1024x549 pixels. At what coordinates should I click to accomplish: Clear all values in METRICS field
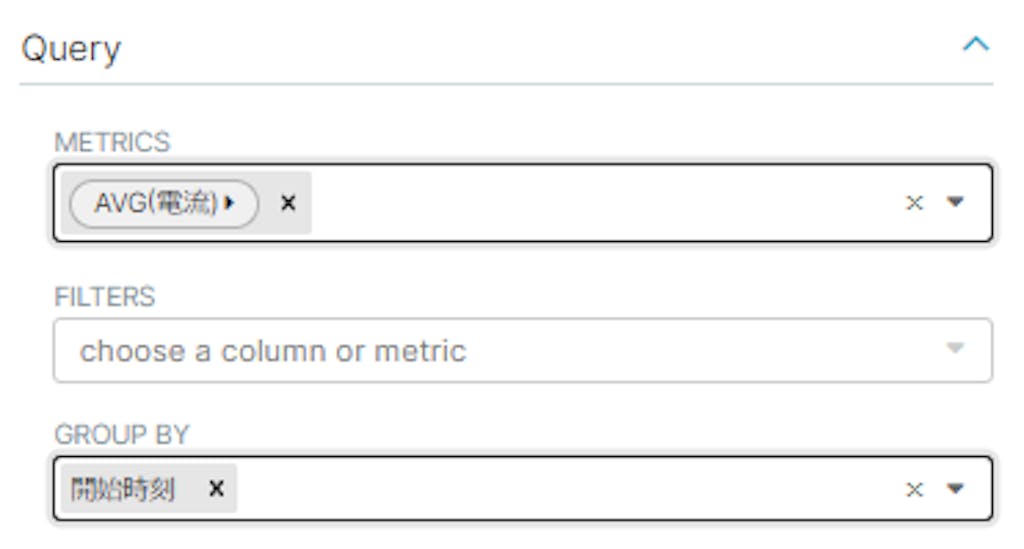click(914, 203)
